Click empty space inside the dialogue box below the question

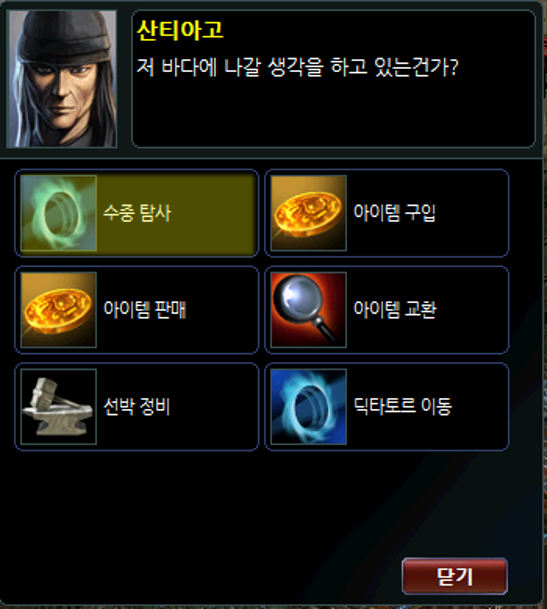pyautogui.click(x=333, y=113)
